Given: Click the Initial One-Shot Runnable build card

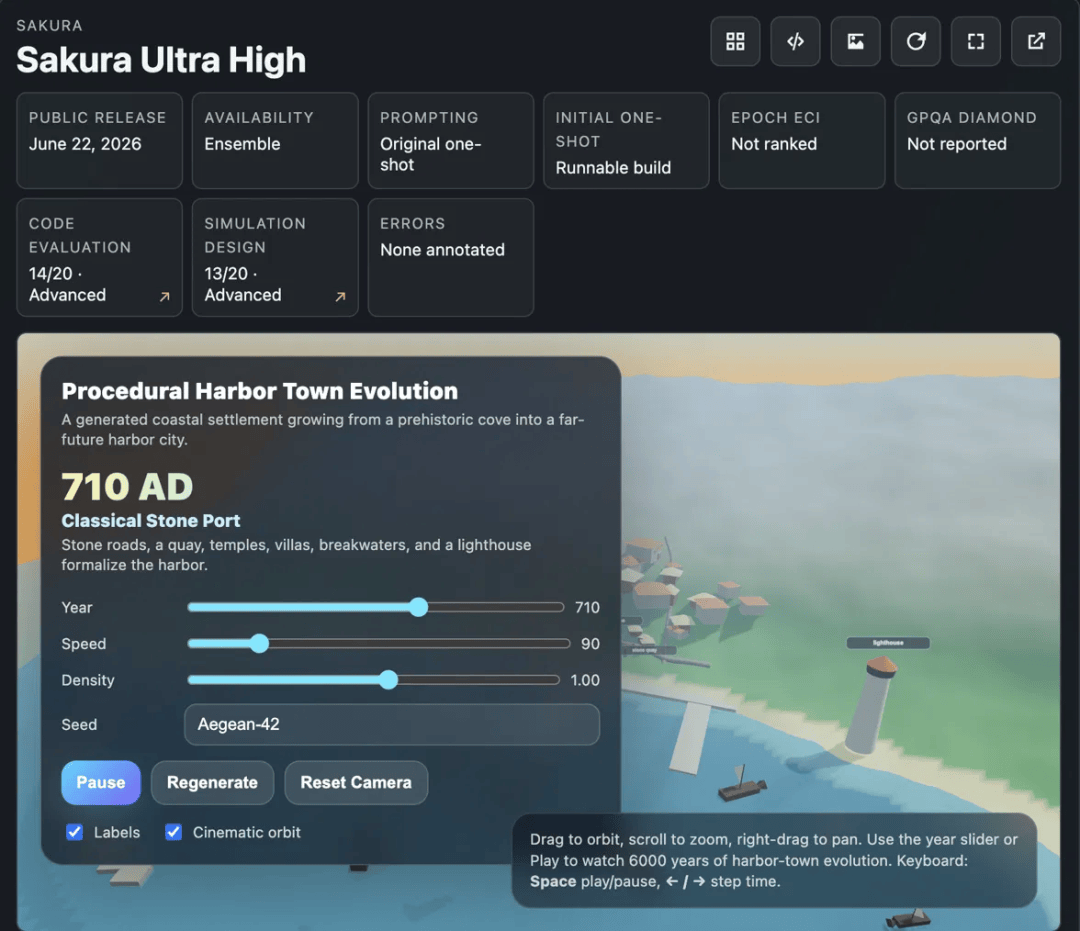Looking at the screenshot, I should click(626, 140).
